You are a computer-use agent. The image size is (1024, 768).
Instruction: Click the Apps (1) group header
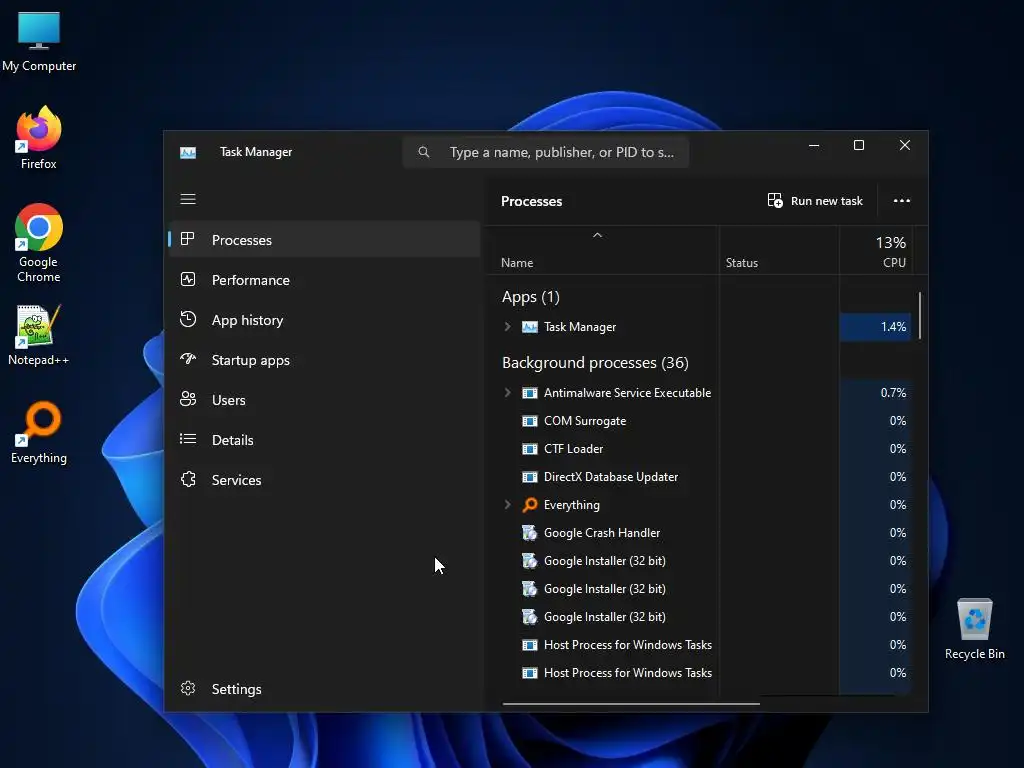(530, 297)
